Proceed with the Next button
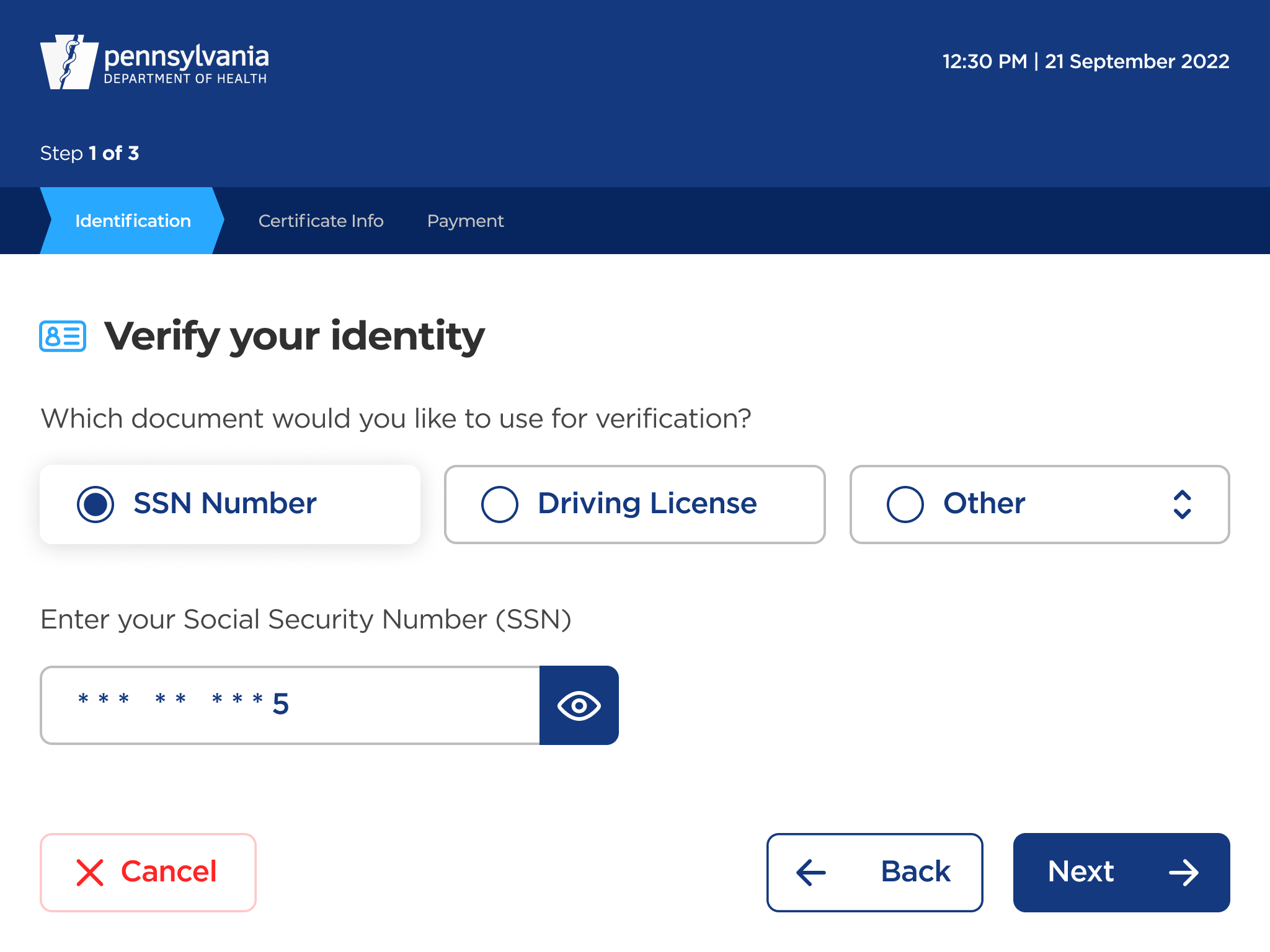Image resolution: width=1270 pixels, height=952 pixels. coord(1080,872)
